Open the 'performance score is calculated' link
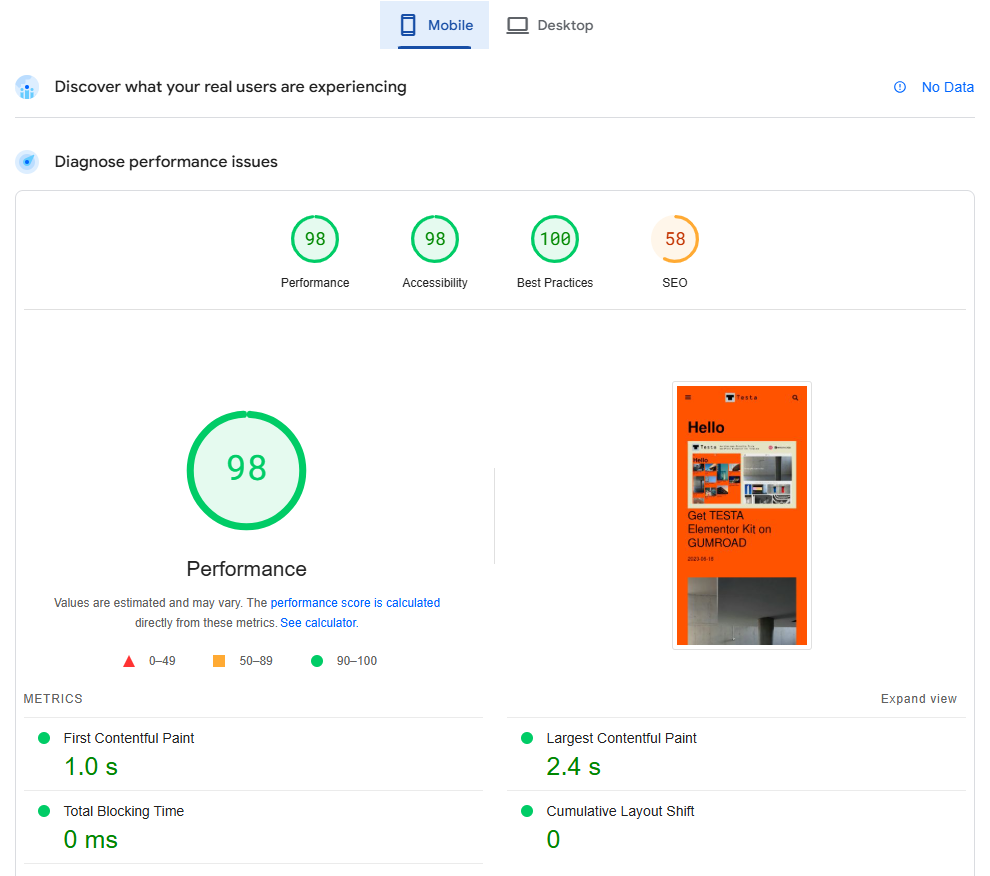The height and width of the screenshot is (876, 990). click(355, 603)
